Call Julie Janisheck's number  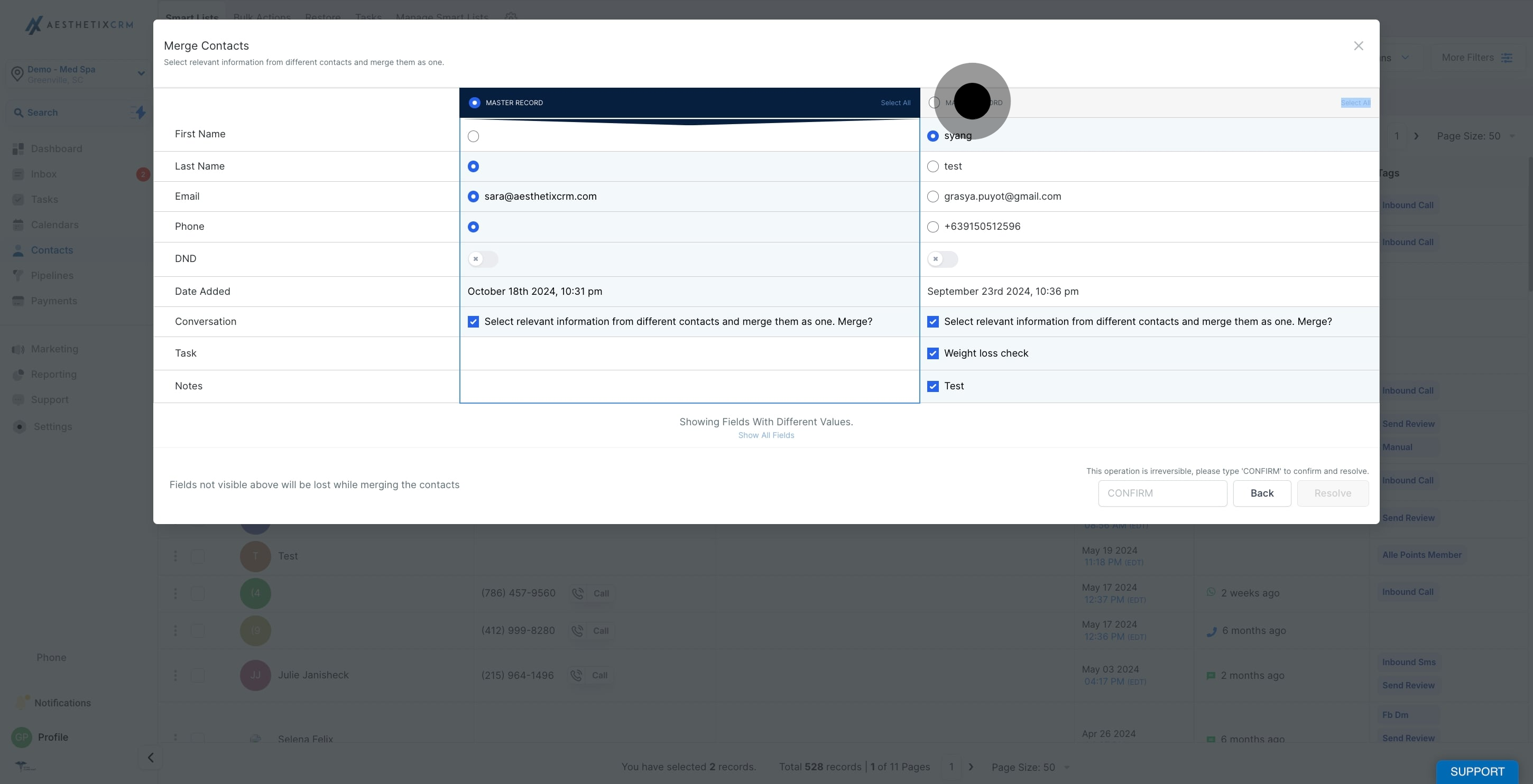[x=590, y=676]
